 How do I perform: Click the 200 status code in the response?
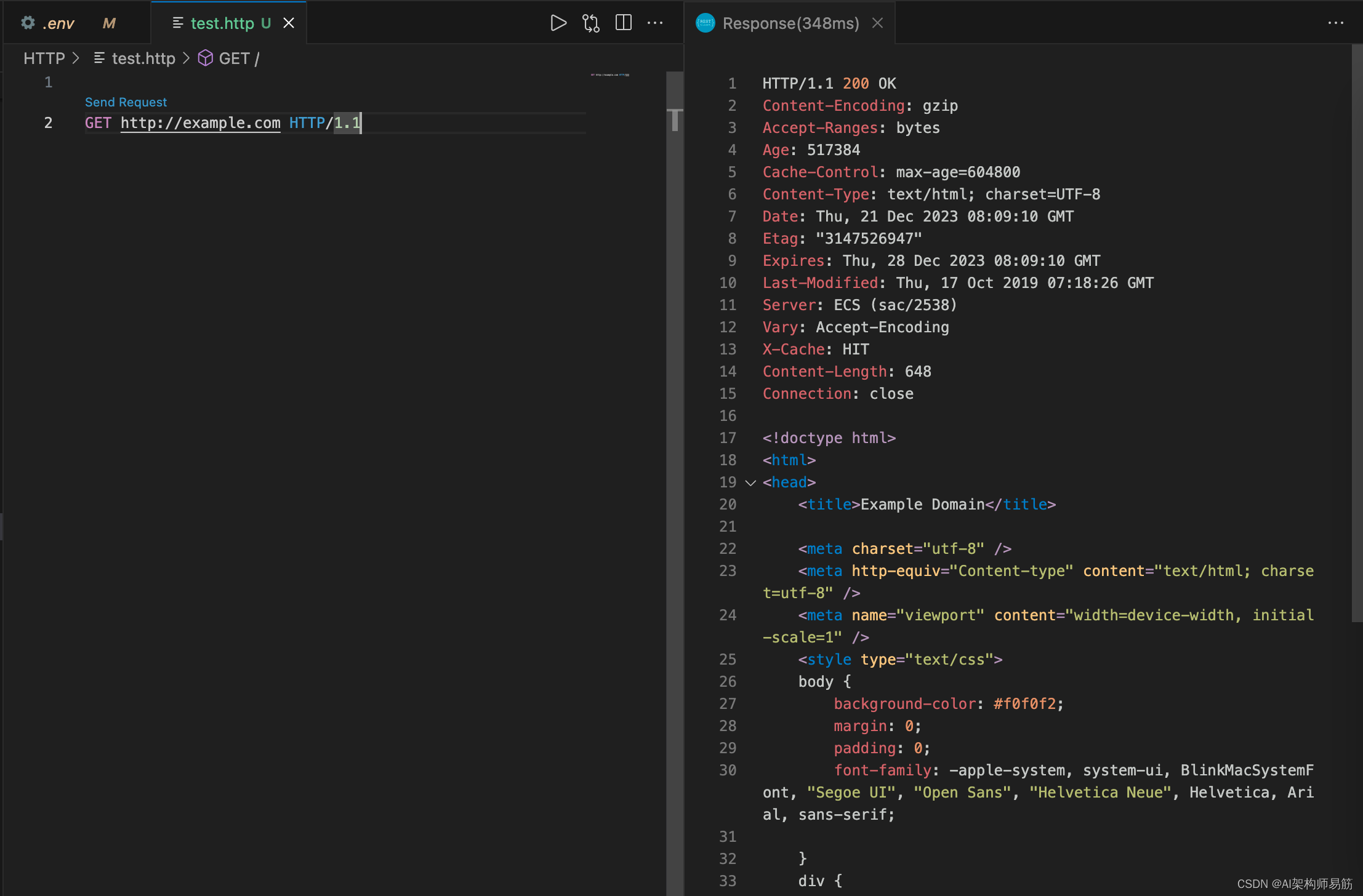[856, 84]
